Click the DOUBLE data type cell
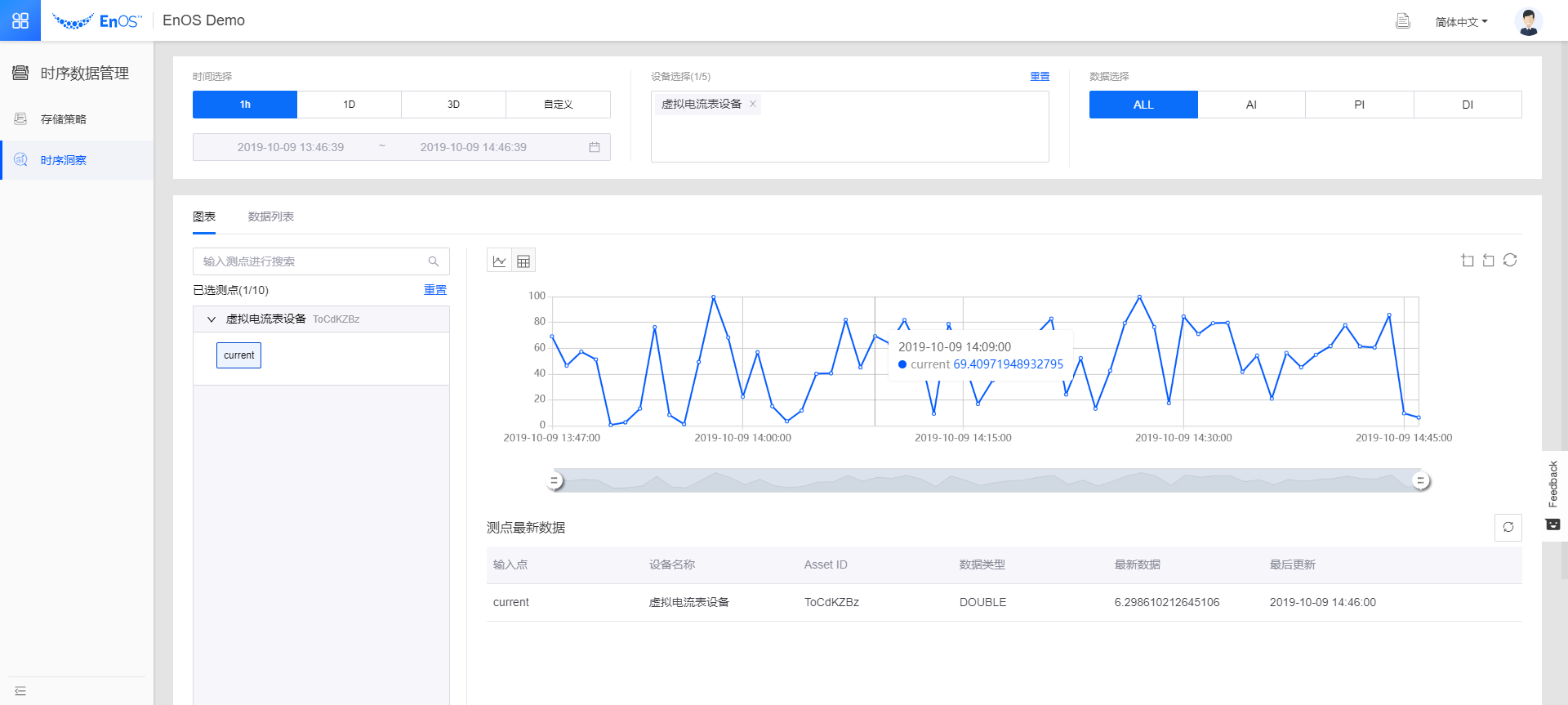Screen dimensions: 1568x705 (983, 602)
